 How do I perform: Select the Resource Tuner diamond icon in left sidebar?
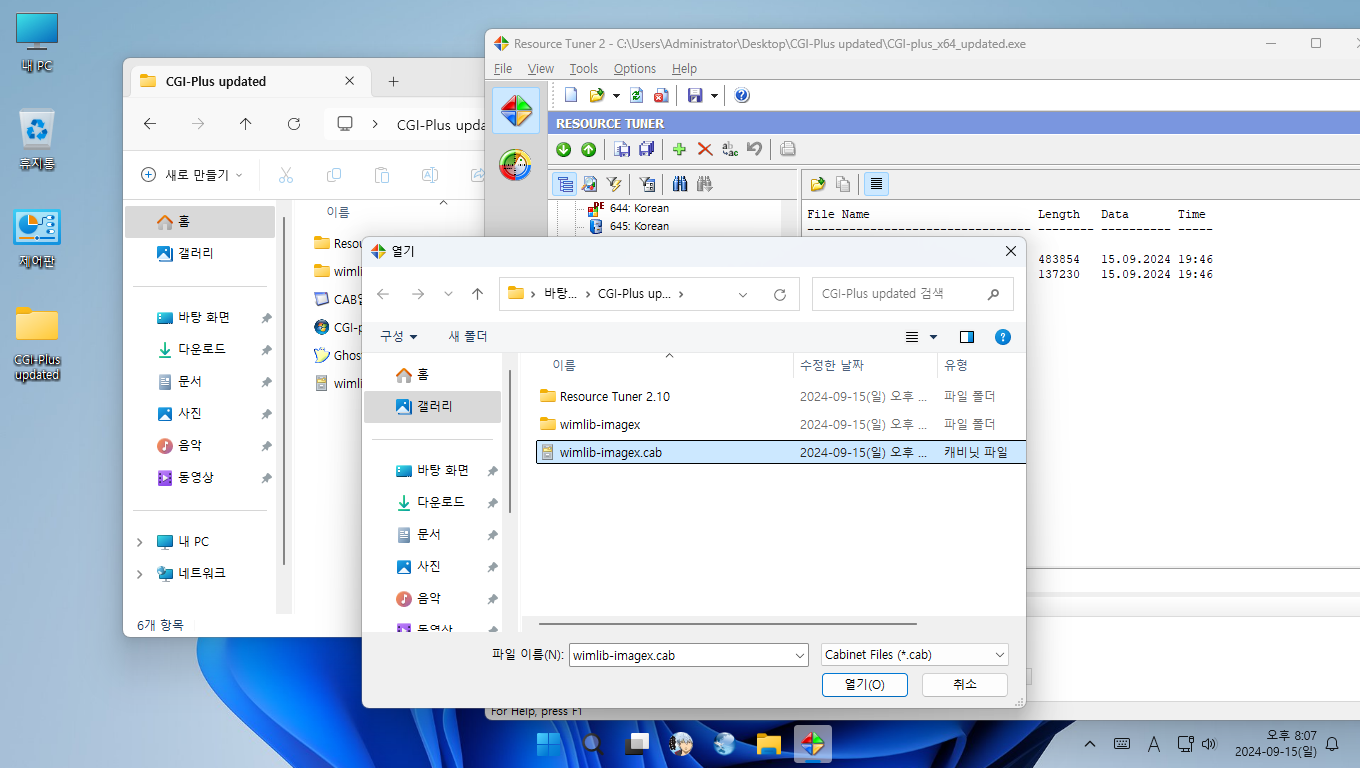click(516, 110)
